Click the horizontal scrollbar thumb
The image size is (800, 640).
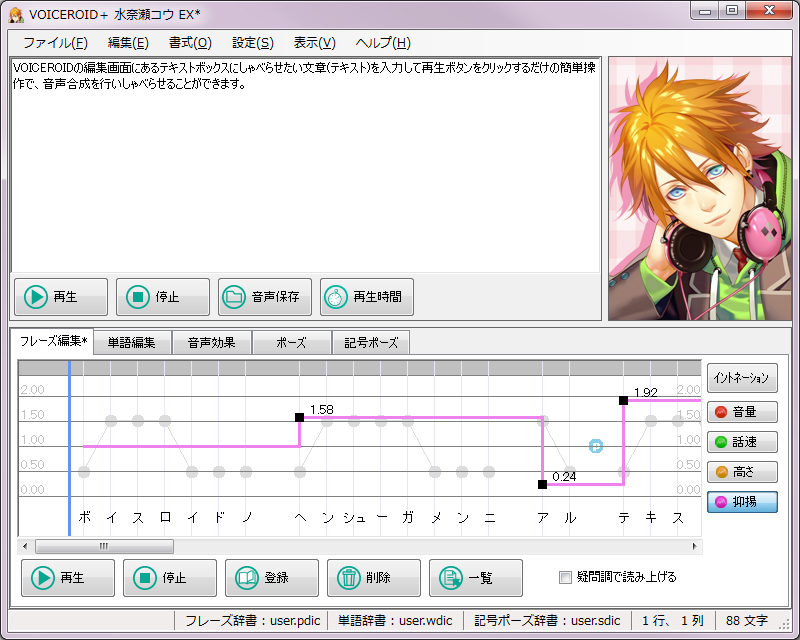(104, 547)
